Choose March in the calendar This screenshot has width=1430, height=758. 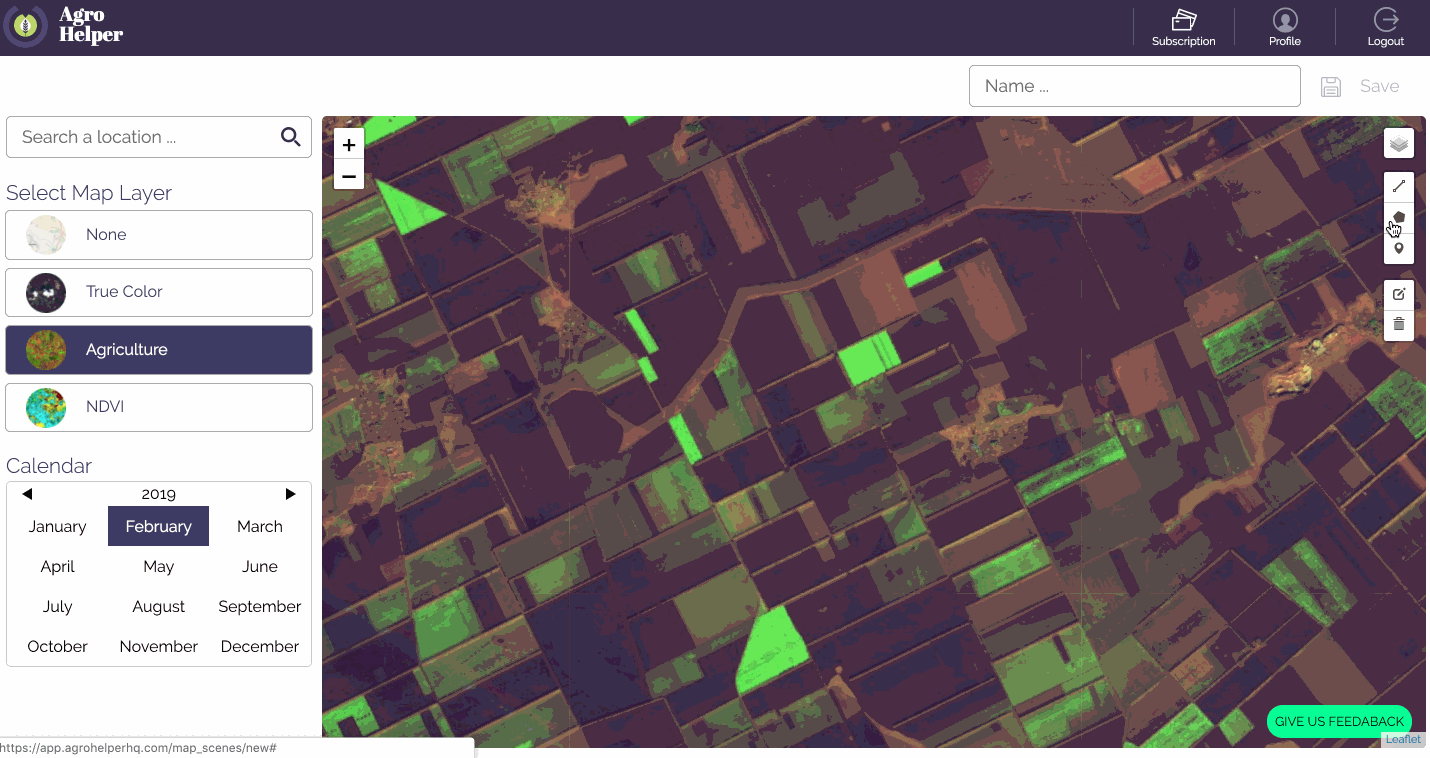(x=260, y=527)
